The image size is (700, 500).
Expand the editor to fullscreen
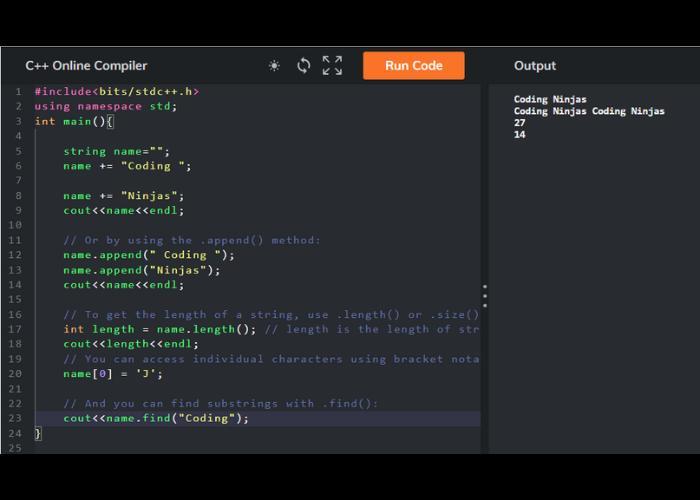[333, 66]
